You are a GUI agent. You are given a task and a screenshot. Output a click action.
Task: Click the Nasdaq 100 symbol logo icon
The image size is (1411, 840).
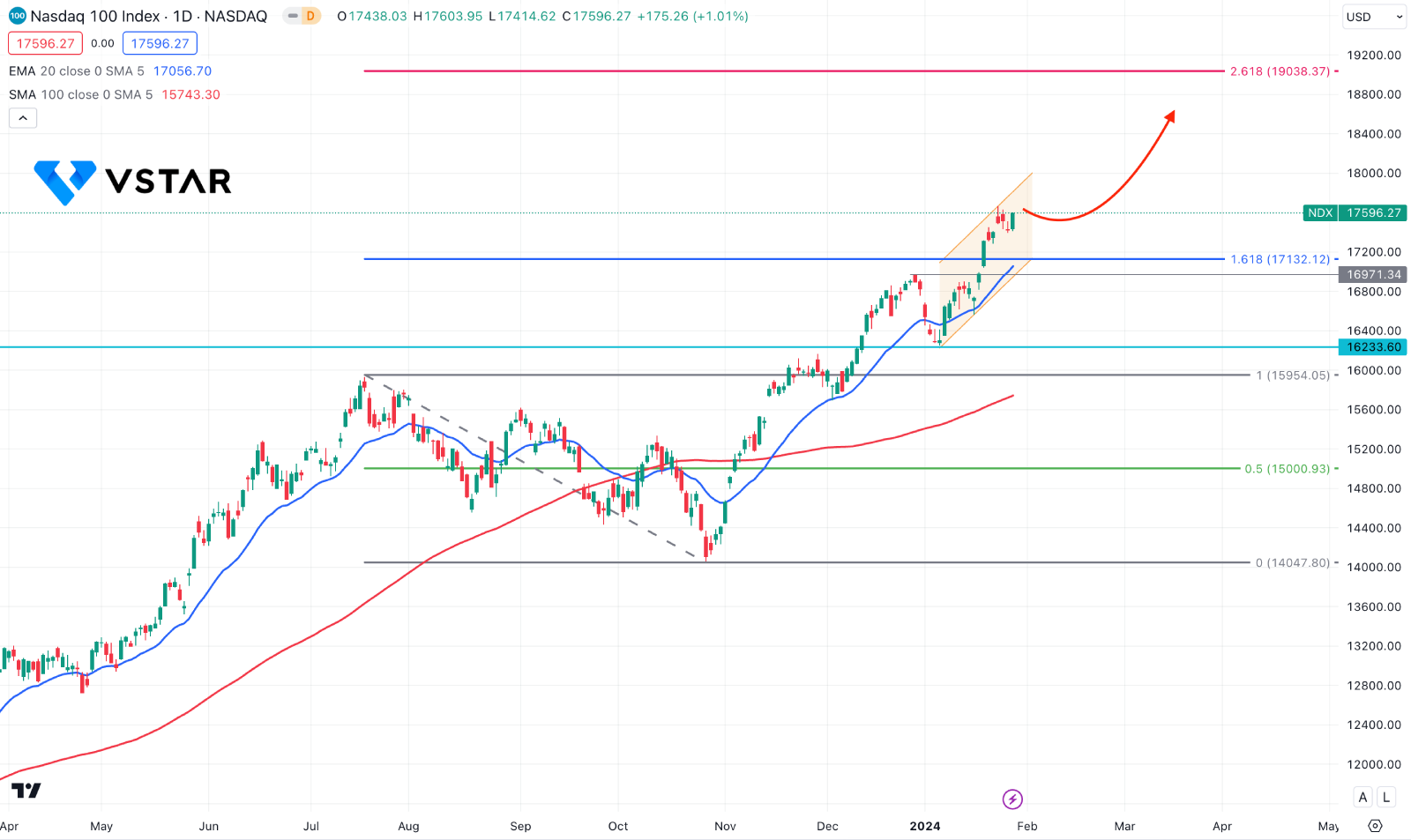click(18, 16)
